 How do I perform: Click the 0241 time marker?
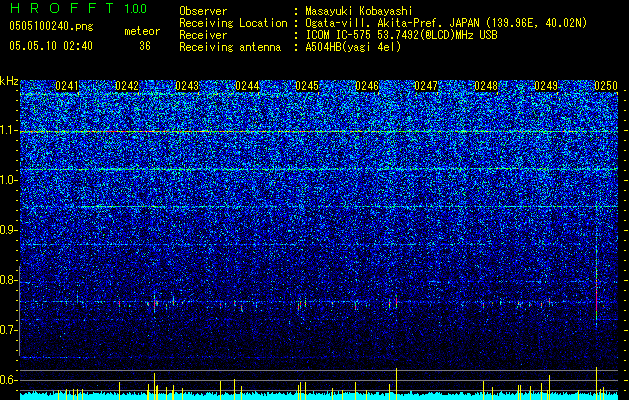click(67, 86)
